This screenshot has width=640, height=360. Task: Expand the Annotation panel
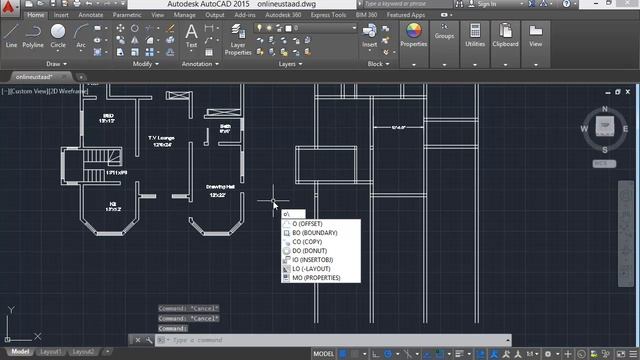tap(200, 64)
